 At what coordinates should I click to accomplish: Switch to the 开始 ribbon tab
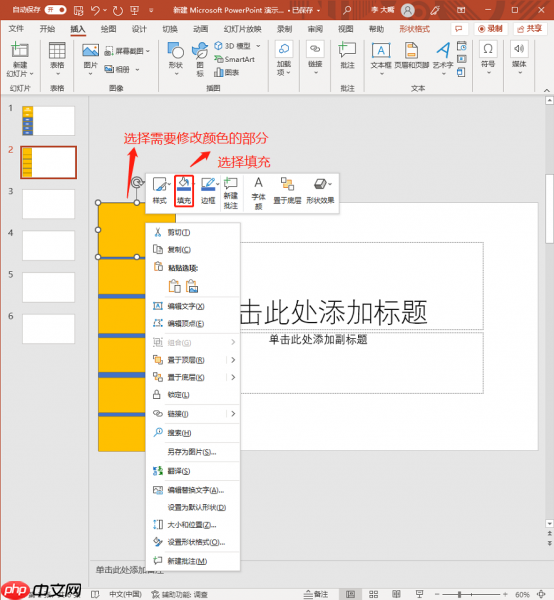(47, 29)
